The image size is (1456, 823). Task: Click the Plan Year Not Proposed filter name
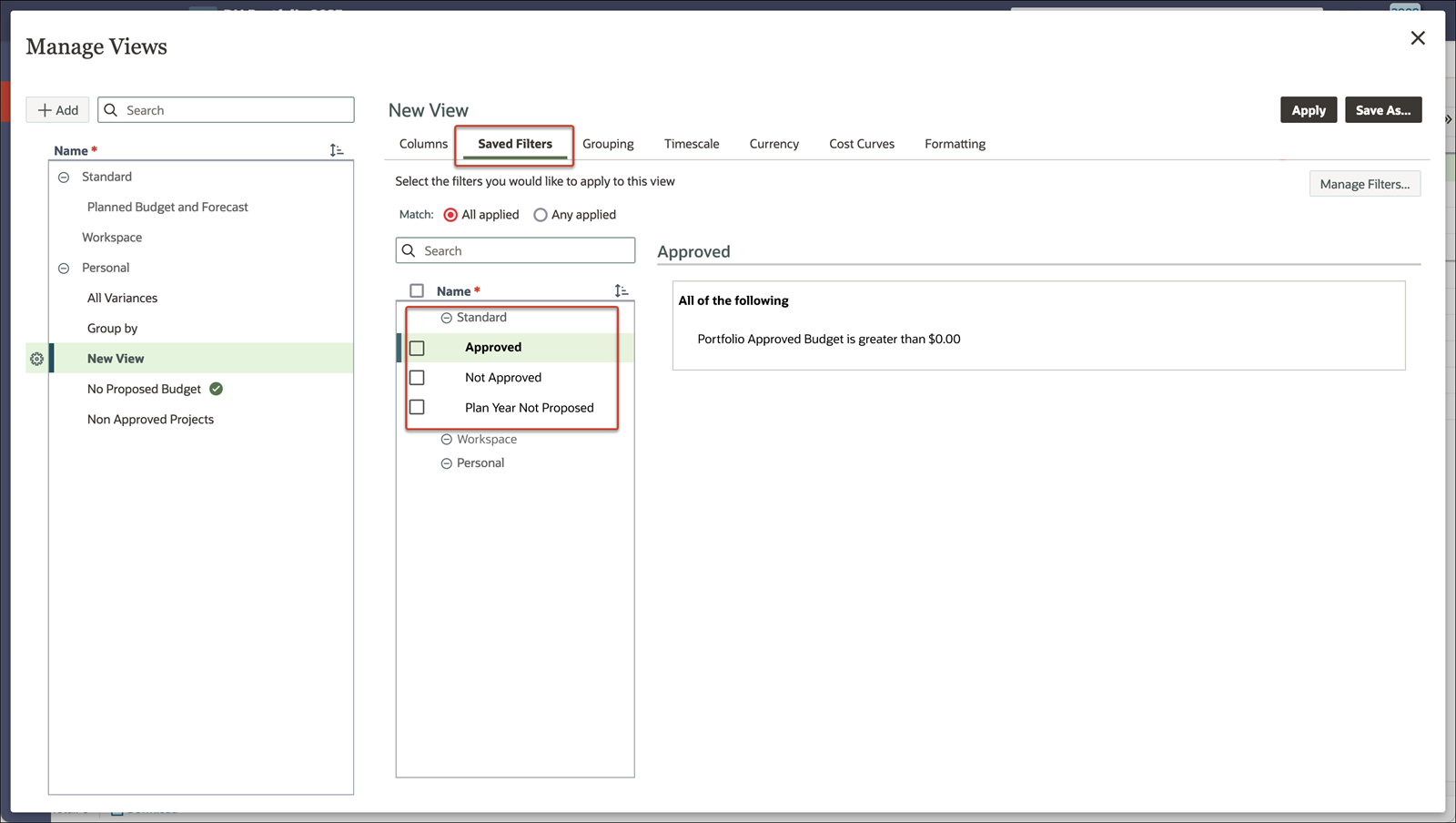[530, 408]
